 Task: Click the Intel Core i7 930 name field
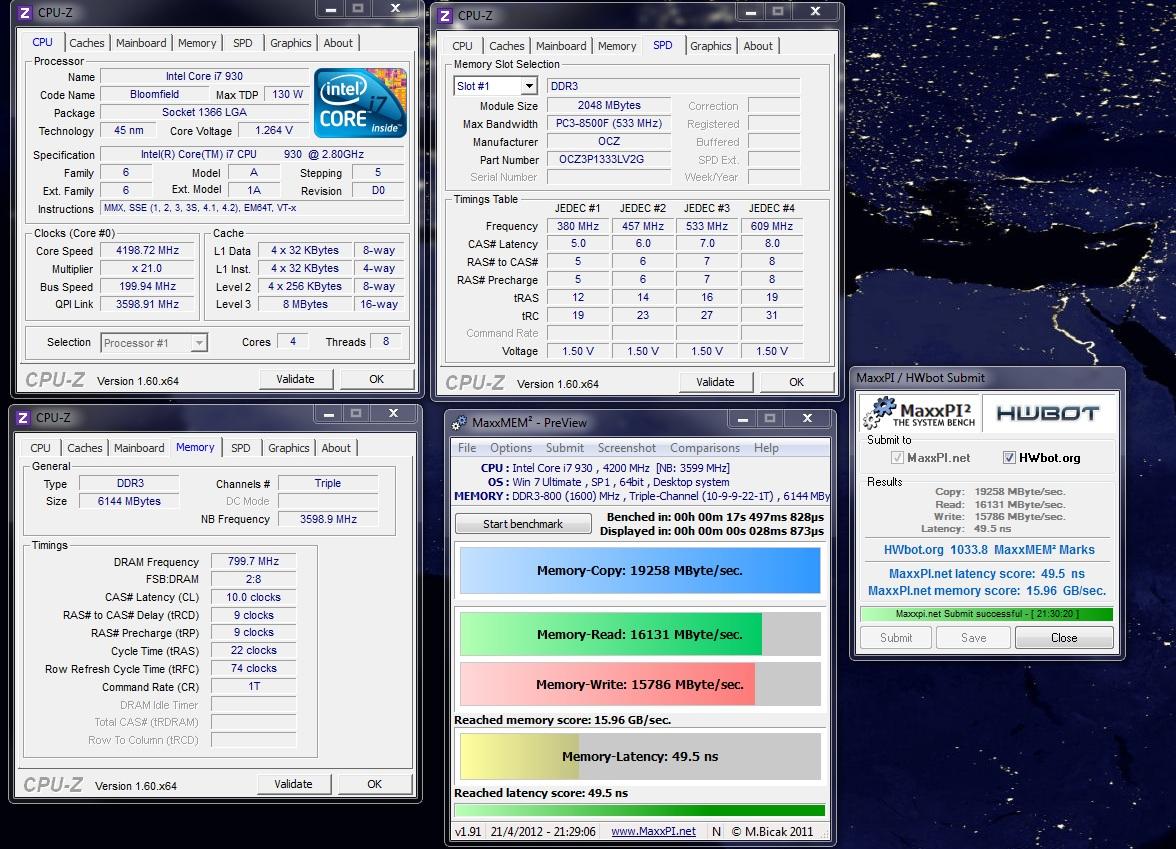click(x=204, y=76)
